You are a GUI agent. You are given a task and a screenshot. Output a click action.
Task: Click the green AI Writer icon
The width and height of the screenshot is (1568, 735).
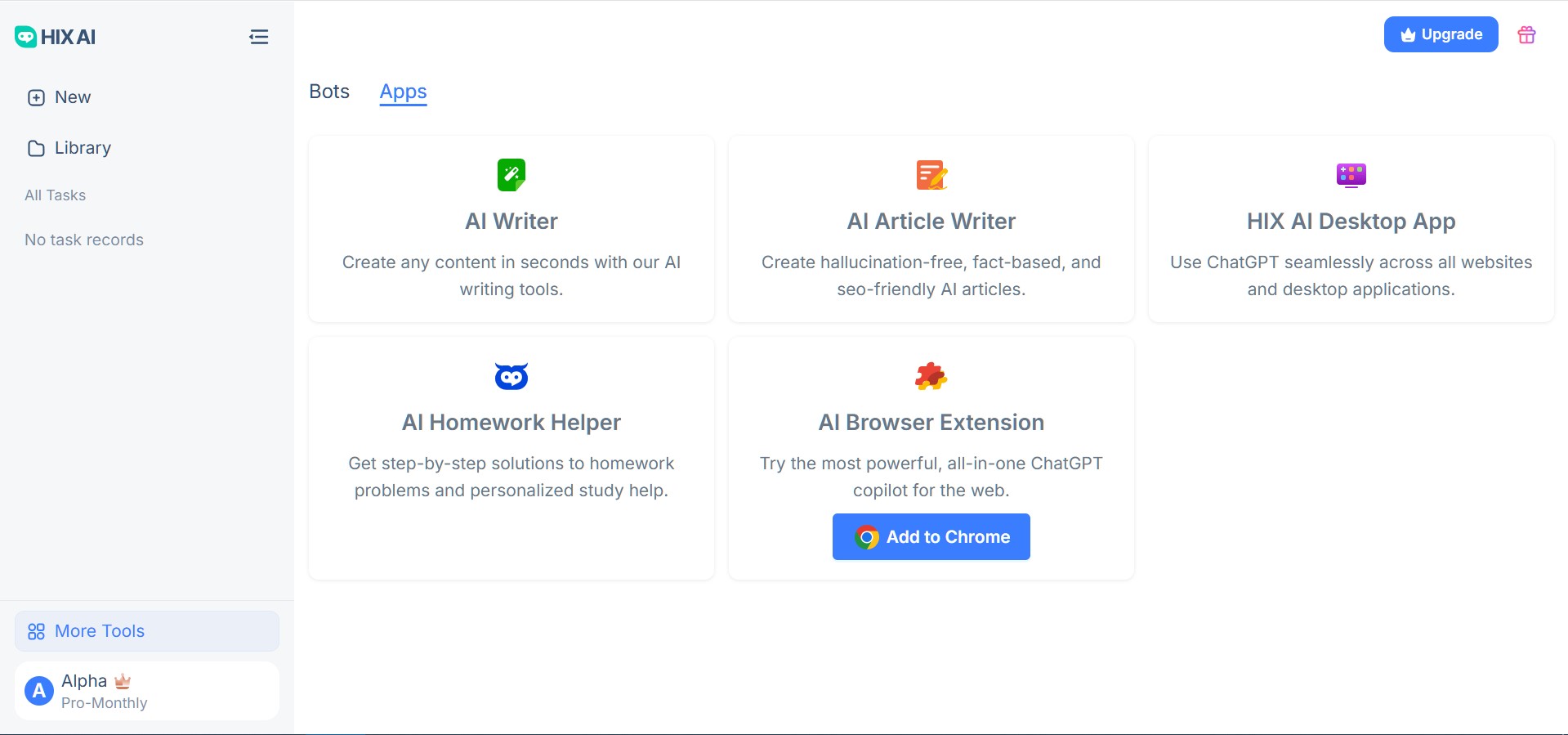pos(511,174)
